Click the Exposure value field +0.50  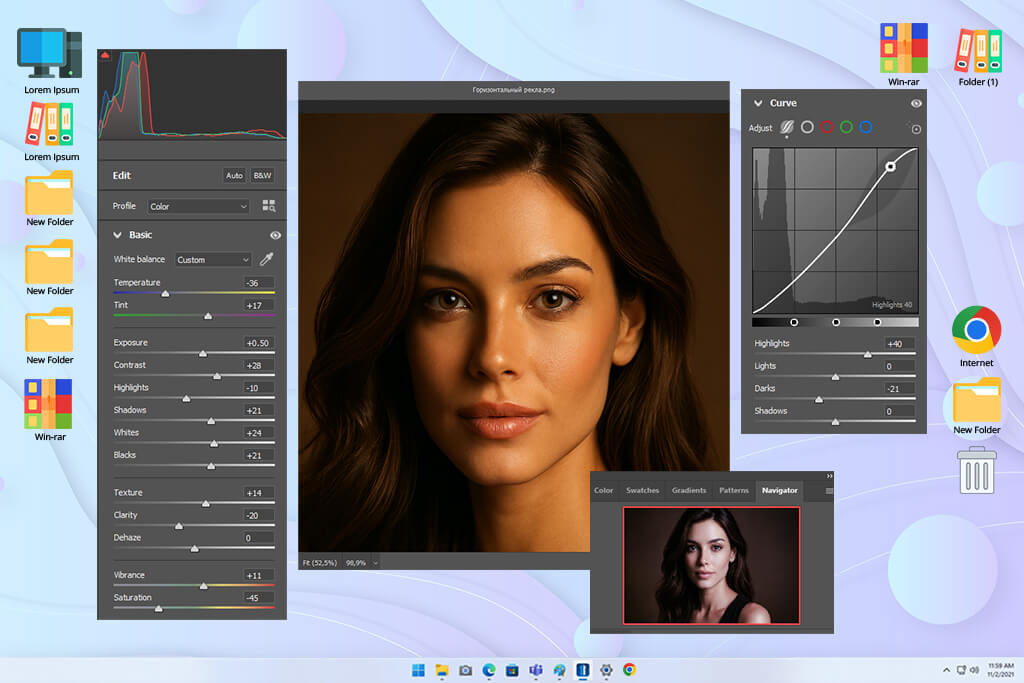click(258, 343)
